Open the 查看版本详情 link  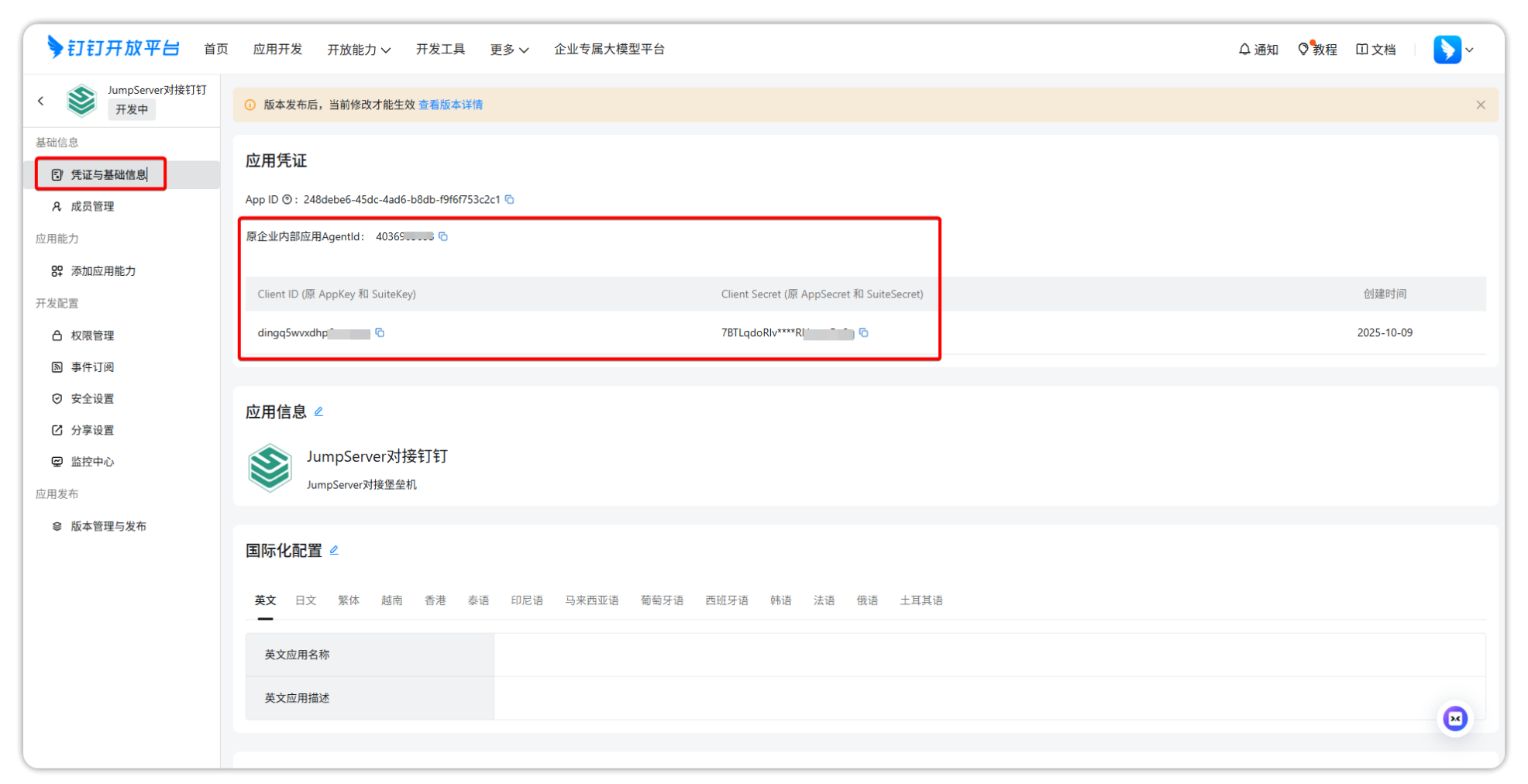coord(450,105)
